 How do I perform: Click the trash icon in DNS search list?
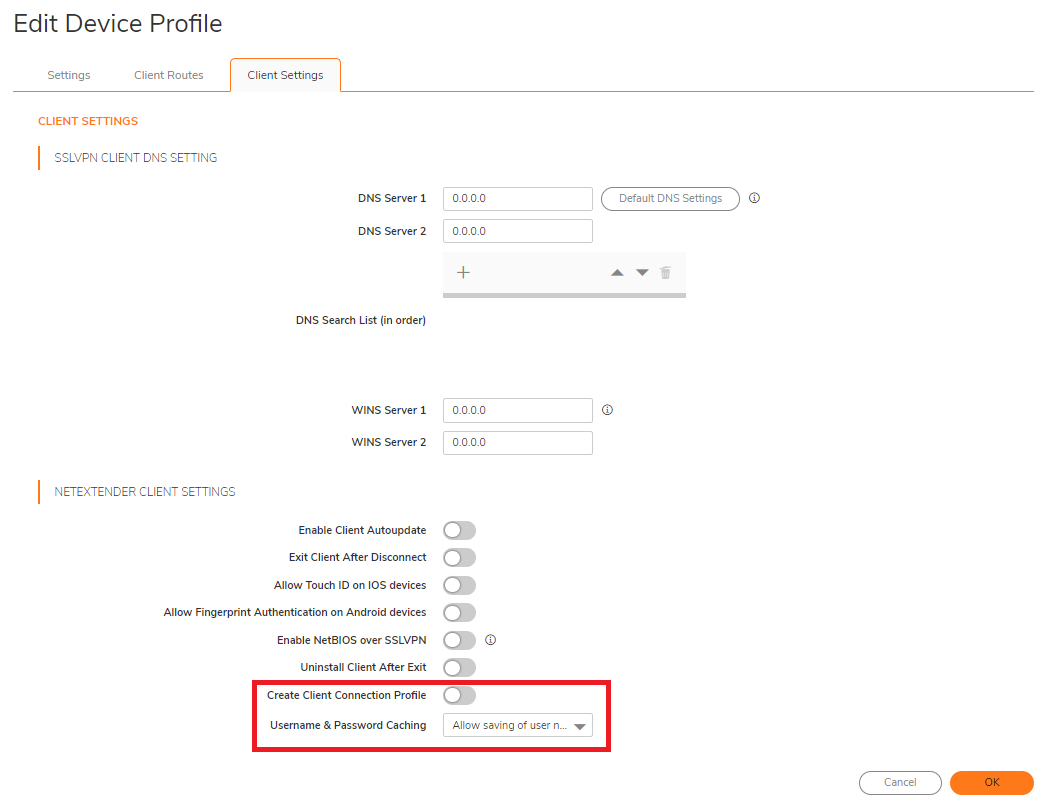pos(665,273)
